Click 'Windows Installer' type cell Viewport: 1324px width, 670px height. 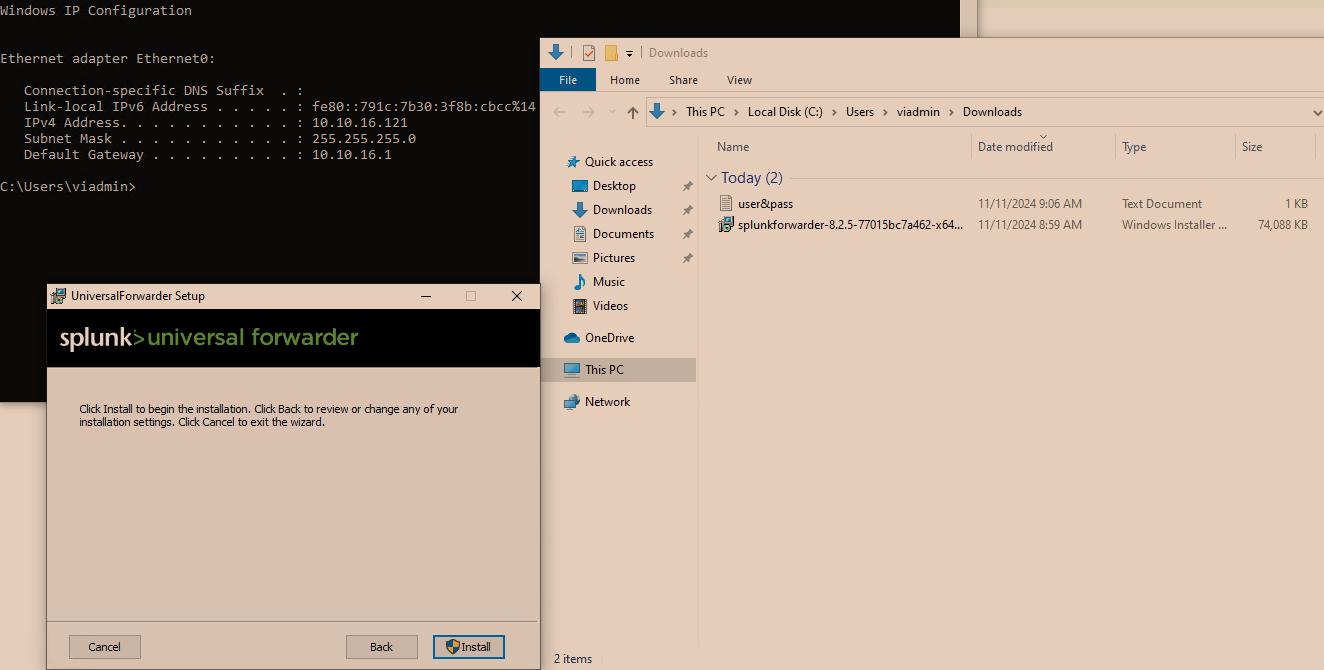(1174, 225)
